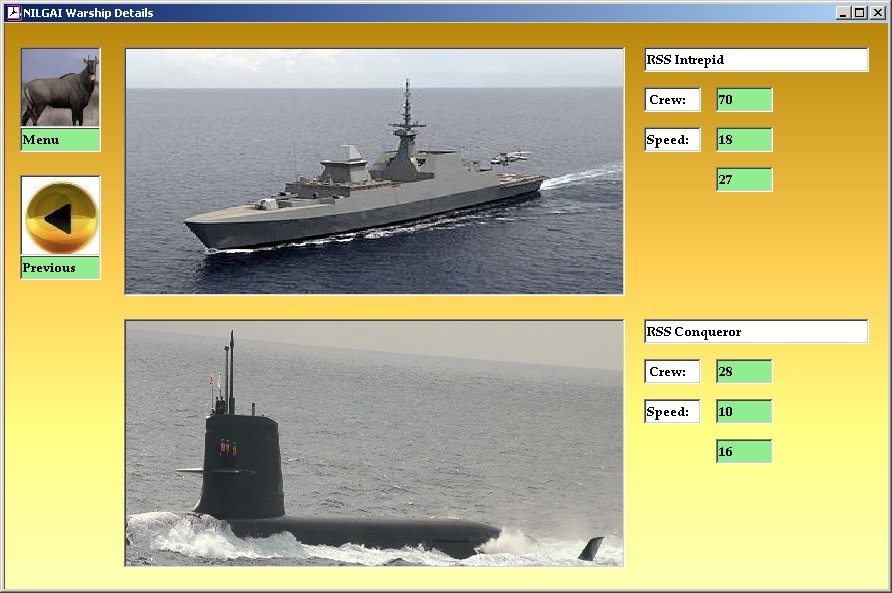Click the Intrepid field showing 27
This screenshot has height=593, width=892.
pyautogui.click(x=744, y=180)
